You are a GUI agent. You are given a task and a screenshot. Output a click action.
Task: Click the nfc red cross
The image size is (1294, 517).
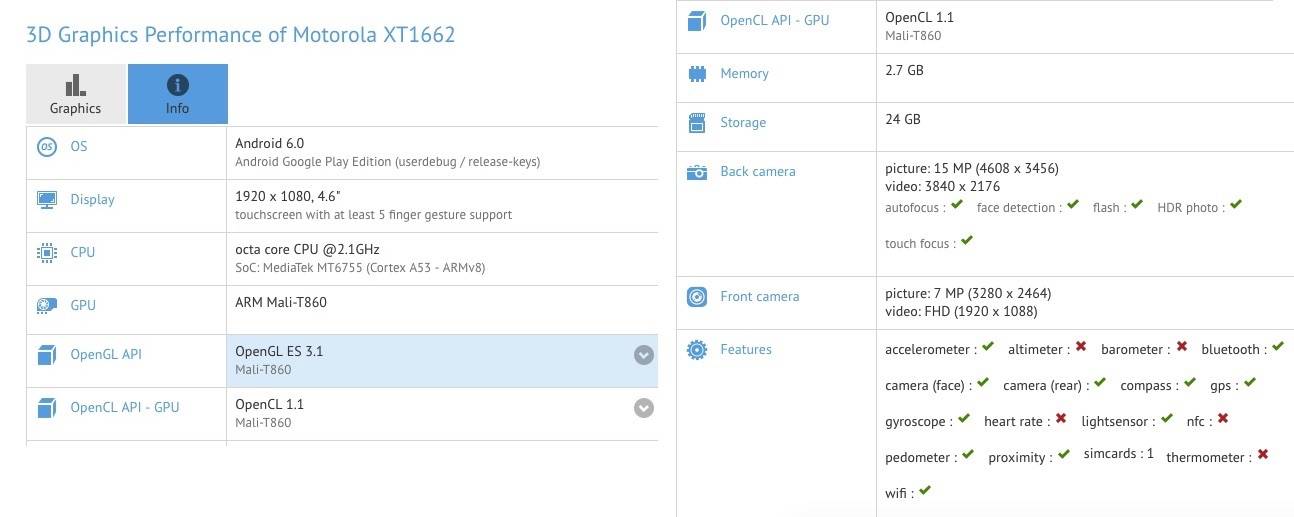[x=1223, y=419]
